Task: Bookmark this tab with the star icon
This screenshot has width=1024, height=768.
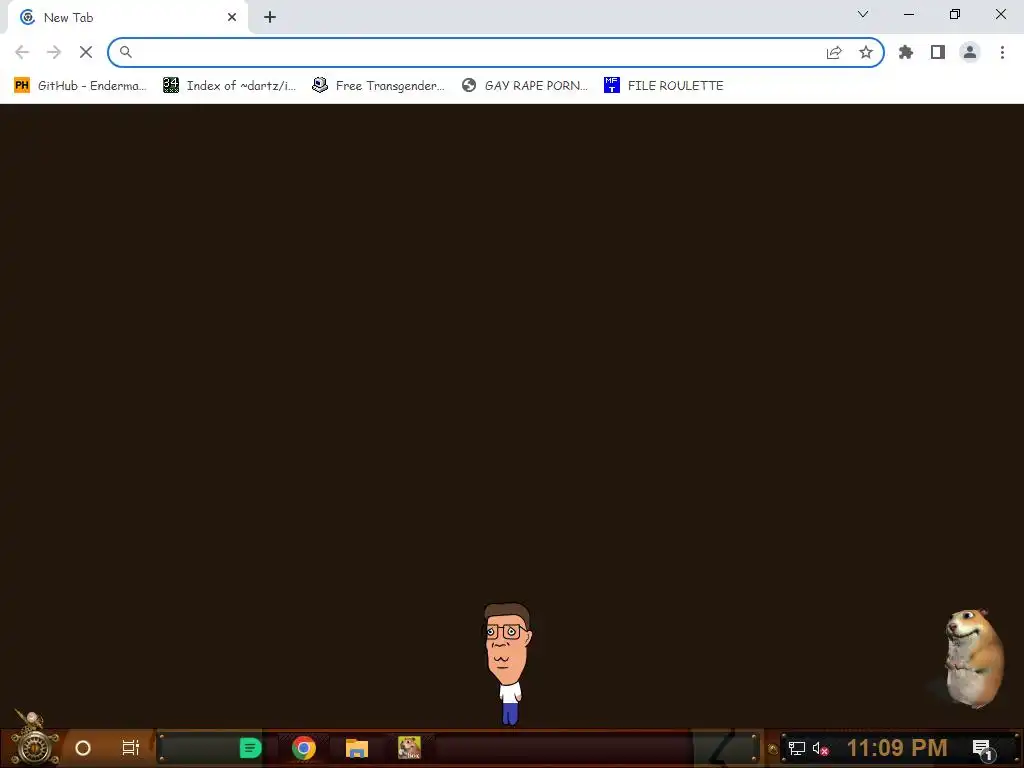Action: pos(866,52)
